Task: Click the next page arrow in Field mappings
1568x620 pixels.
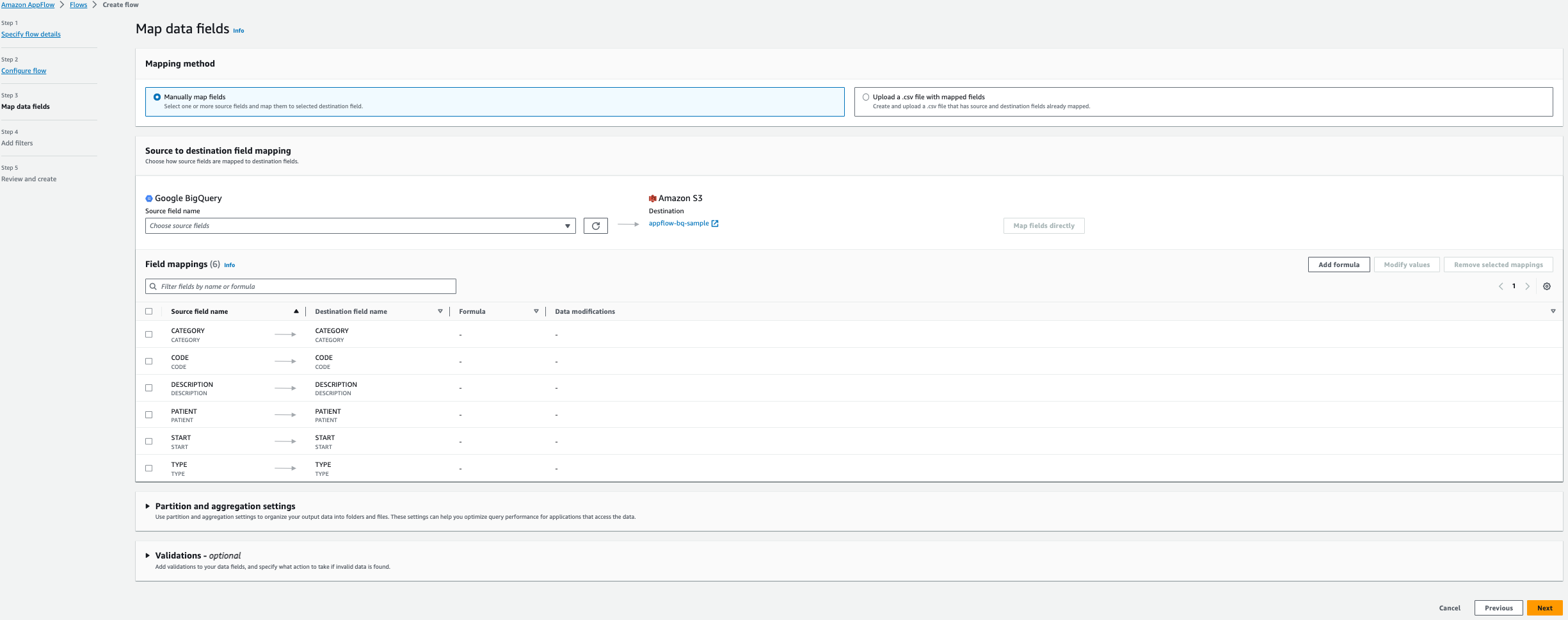Action: (x=1528, y=286)
